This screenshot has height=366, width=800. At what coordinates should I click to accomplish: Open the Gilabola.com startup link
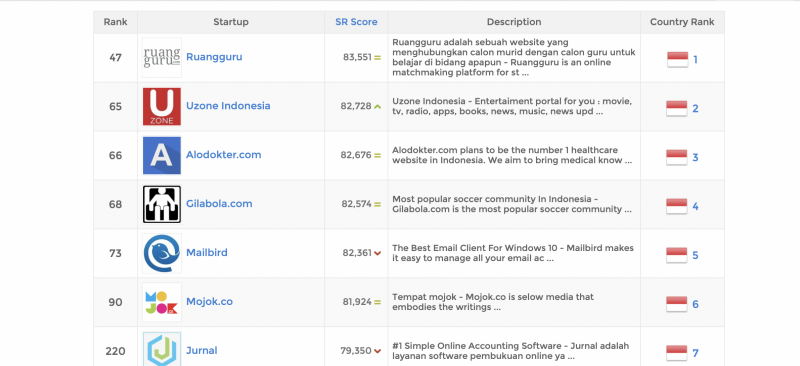(219, 204)
